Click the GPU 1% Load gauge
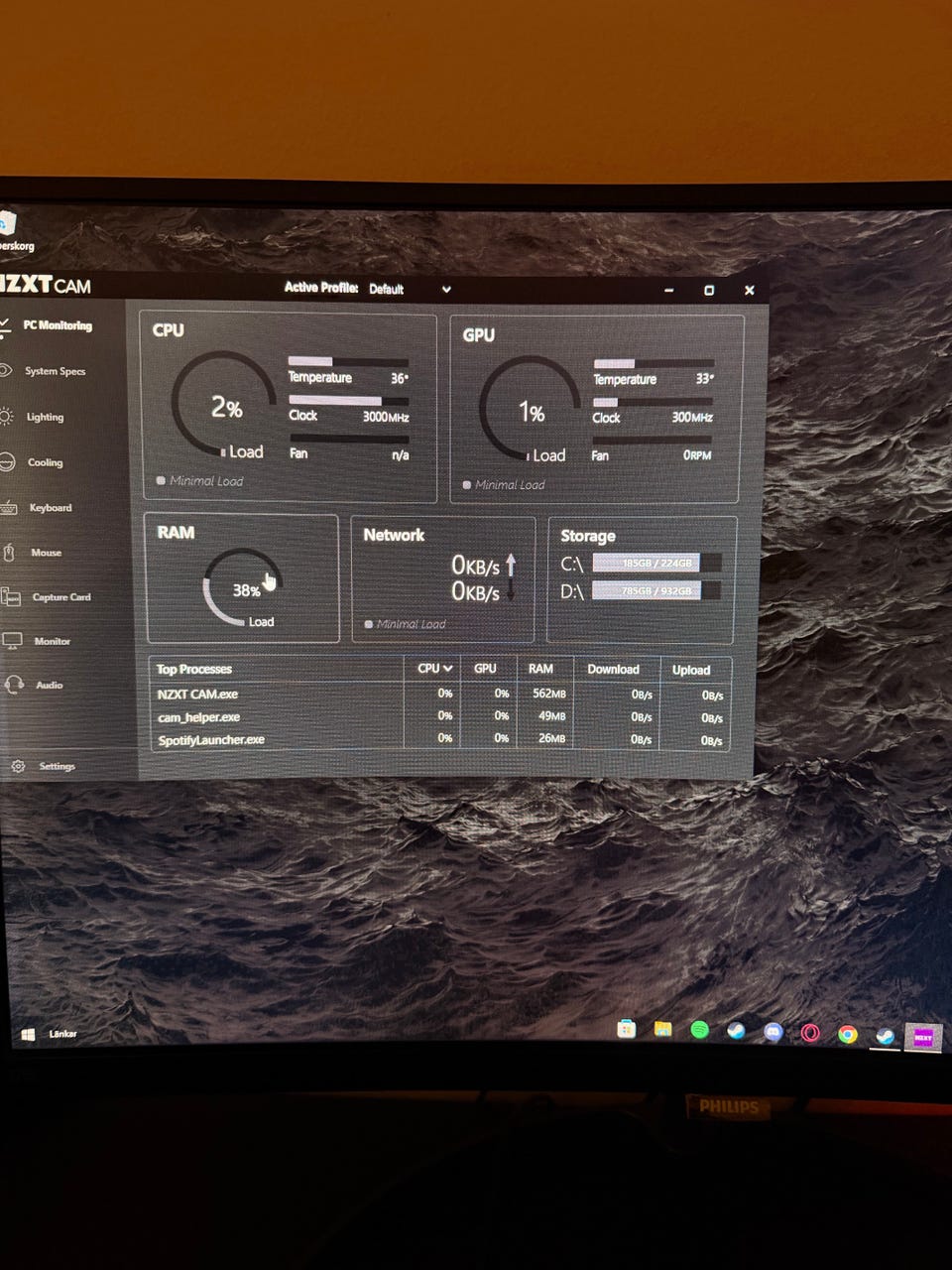Viewport: 952px width, 1270px height. [531, 410]
